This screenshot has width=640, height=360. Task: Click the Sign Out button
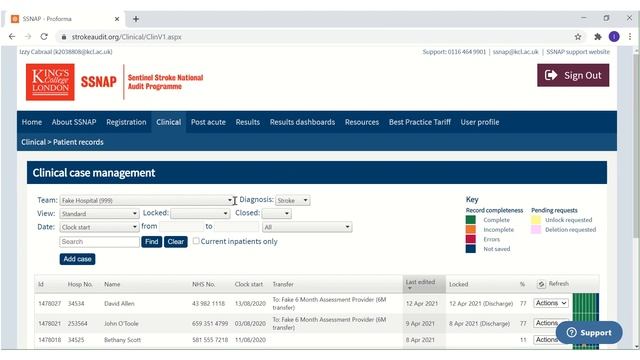pyautogui.click(x=573, y=75)
